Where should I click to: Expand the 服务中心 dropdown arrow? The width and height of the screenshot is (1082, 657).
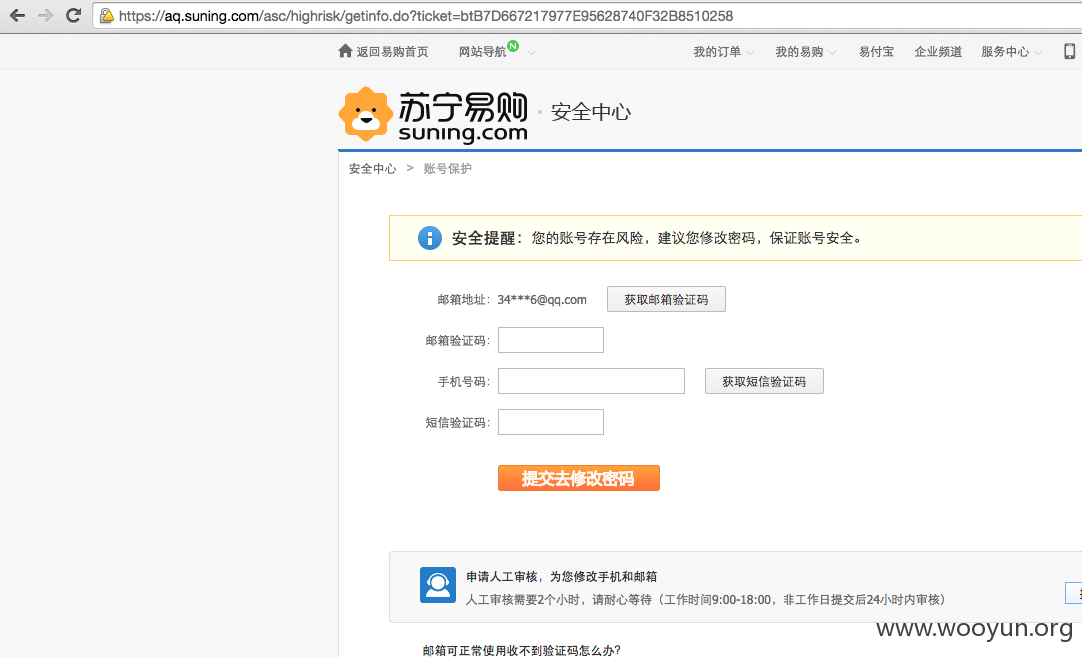[1038, 52]
